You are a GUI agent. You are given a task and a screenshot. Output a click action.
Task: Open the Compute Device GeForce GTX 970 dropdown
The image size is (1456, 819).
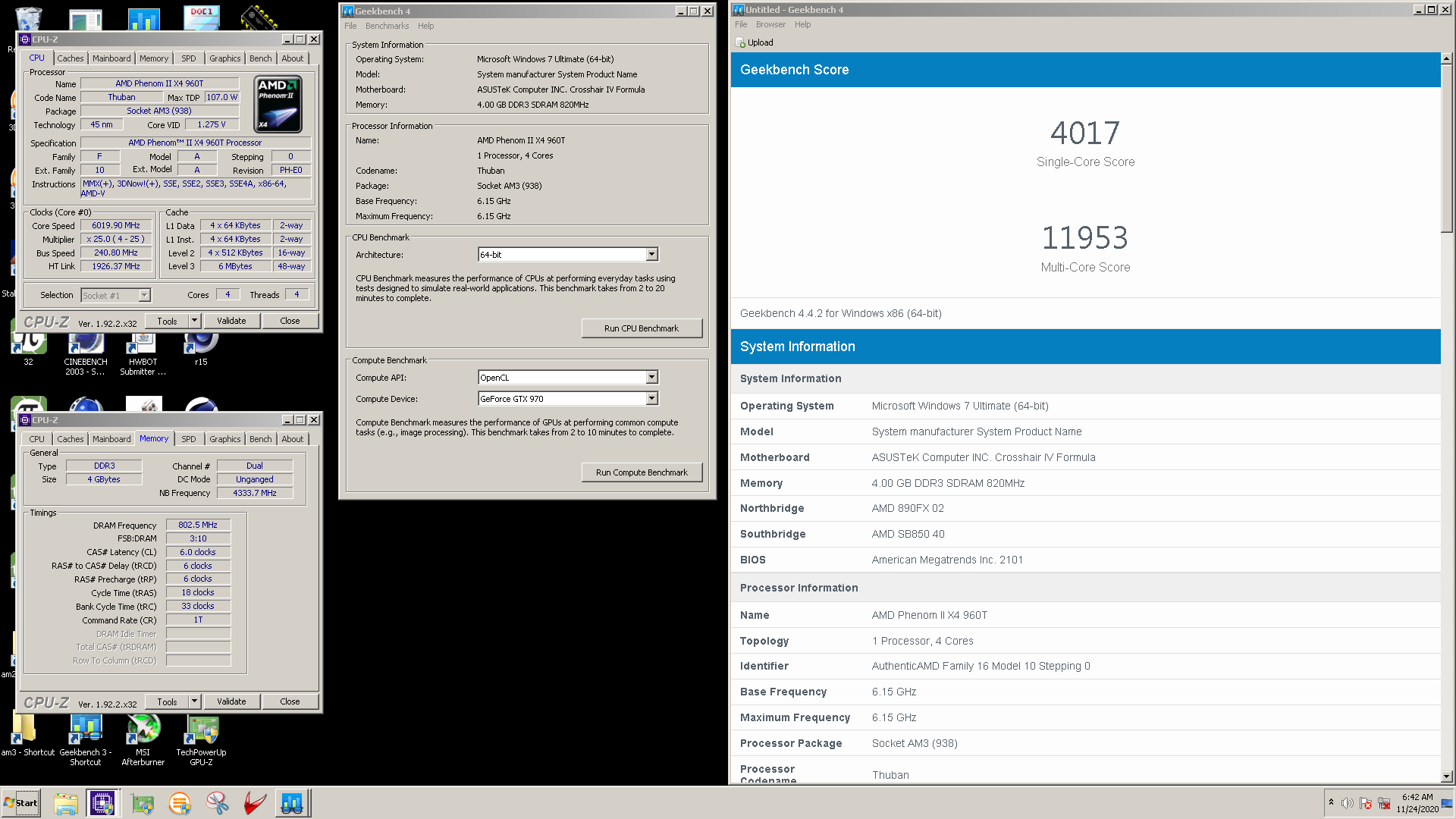[651, 399]
